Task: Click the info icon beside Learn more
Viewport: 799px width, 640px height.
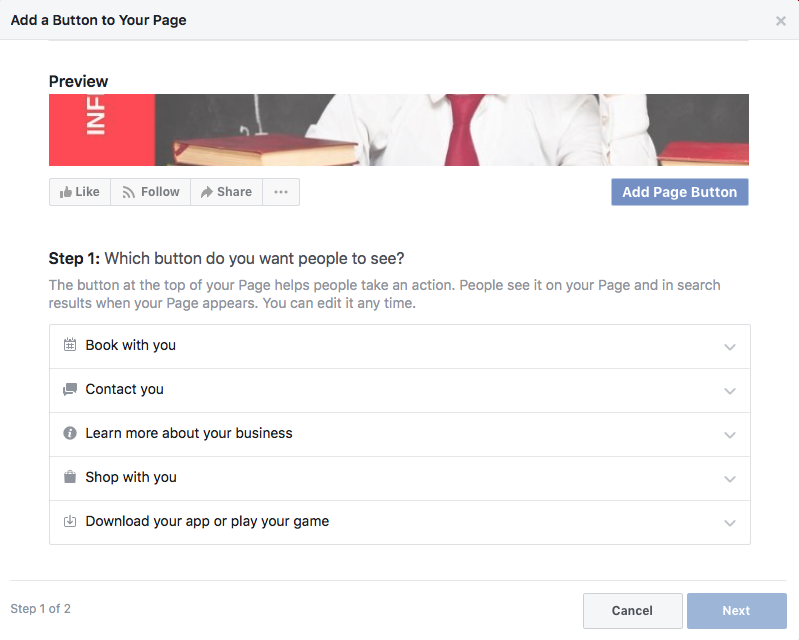Action: pyautogui.click(x=70, y=433)
